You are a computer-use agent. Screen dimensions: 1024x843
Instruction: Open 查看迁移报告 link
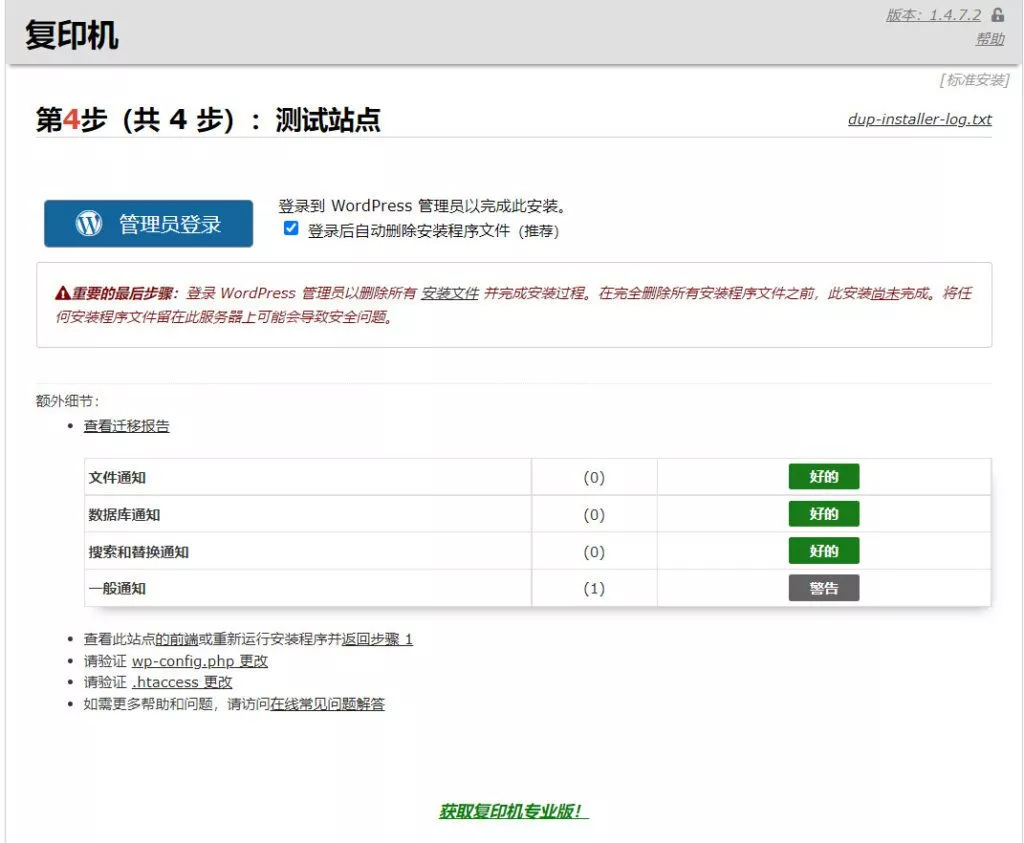127,426
